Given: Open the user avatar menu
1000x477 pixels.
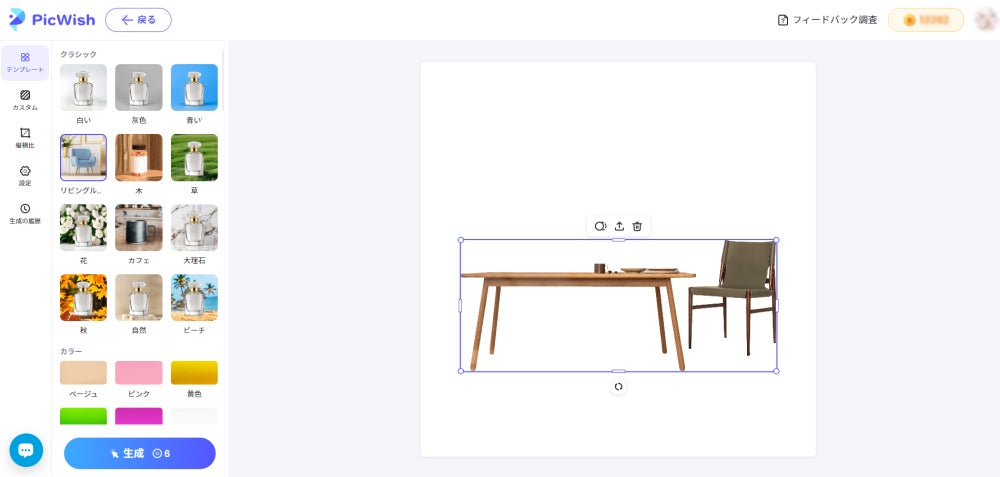Looking at the screenshot, I should pyautogui.click(x=986, y=20).
